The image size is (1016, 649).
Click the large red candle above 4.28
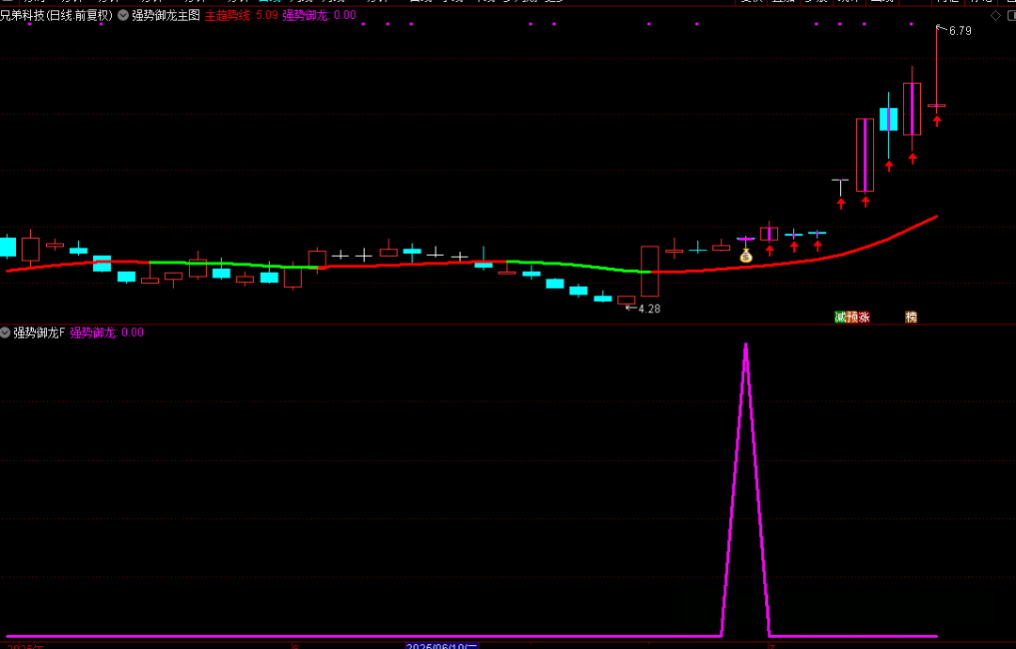[x=650, y=271]
